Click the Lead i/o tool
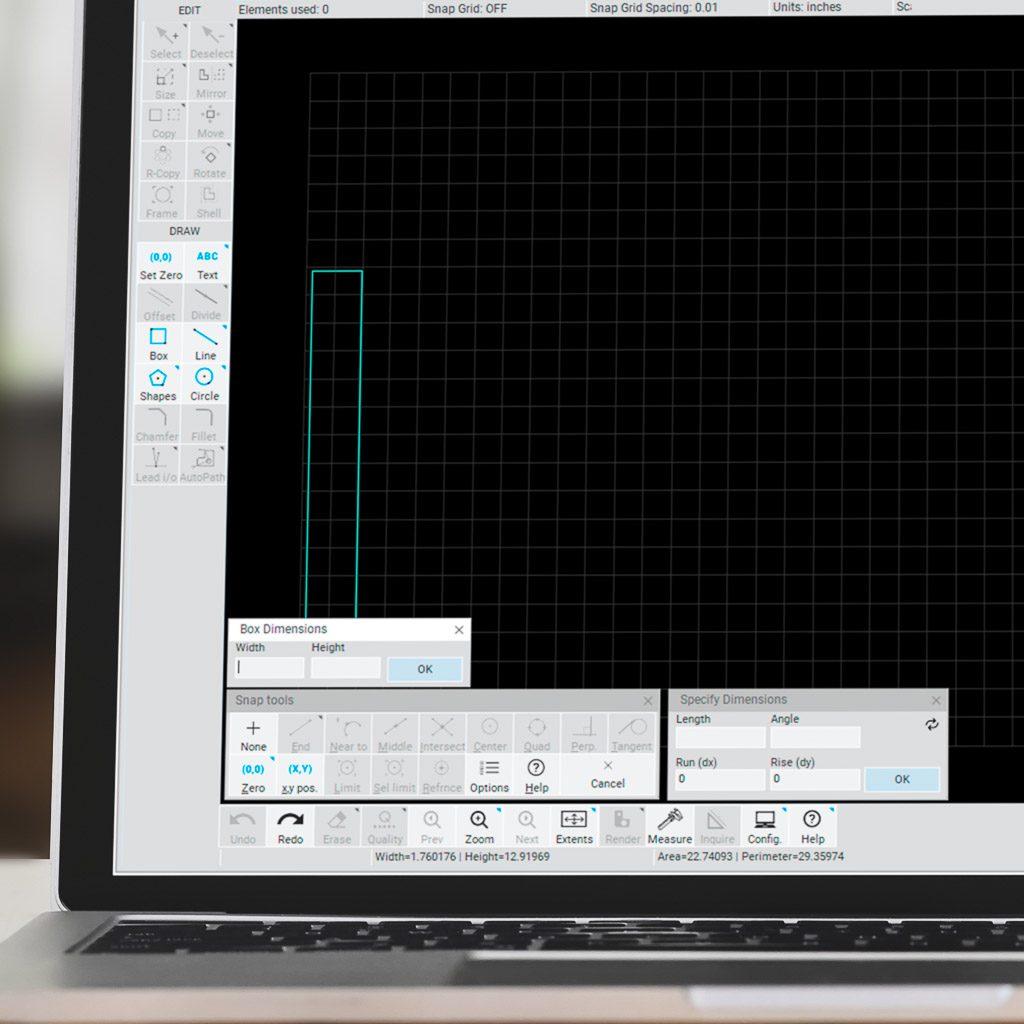 point(155,465)
